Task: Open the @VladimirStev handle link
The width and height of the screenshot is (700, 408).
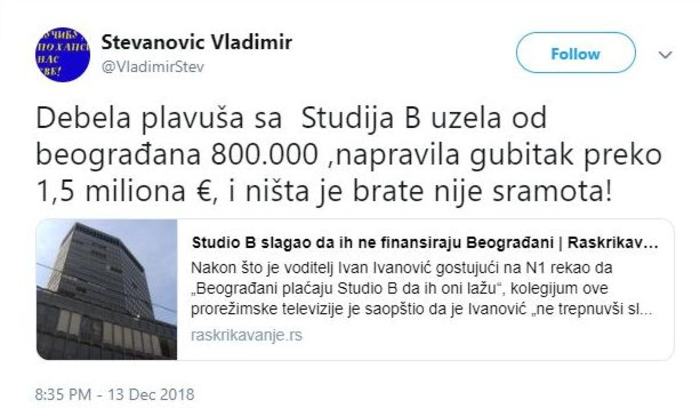Action: tap(153, 67)
